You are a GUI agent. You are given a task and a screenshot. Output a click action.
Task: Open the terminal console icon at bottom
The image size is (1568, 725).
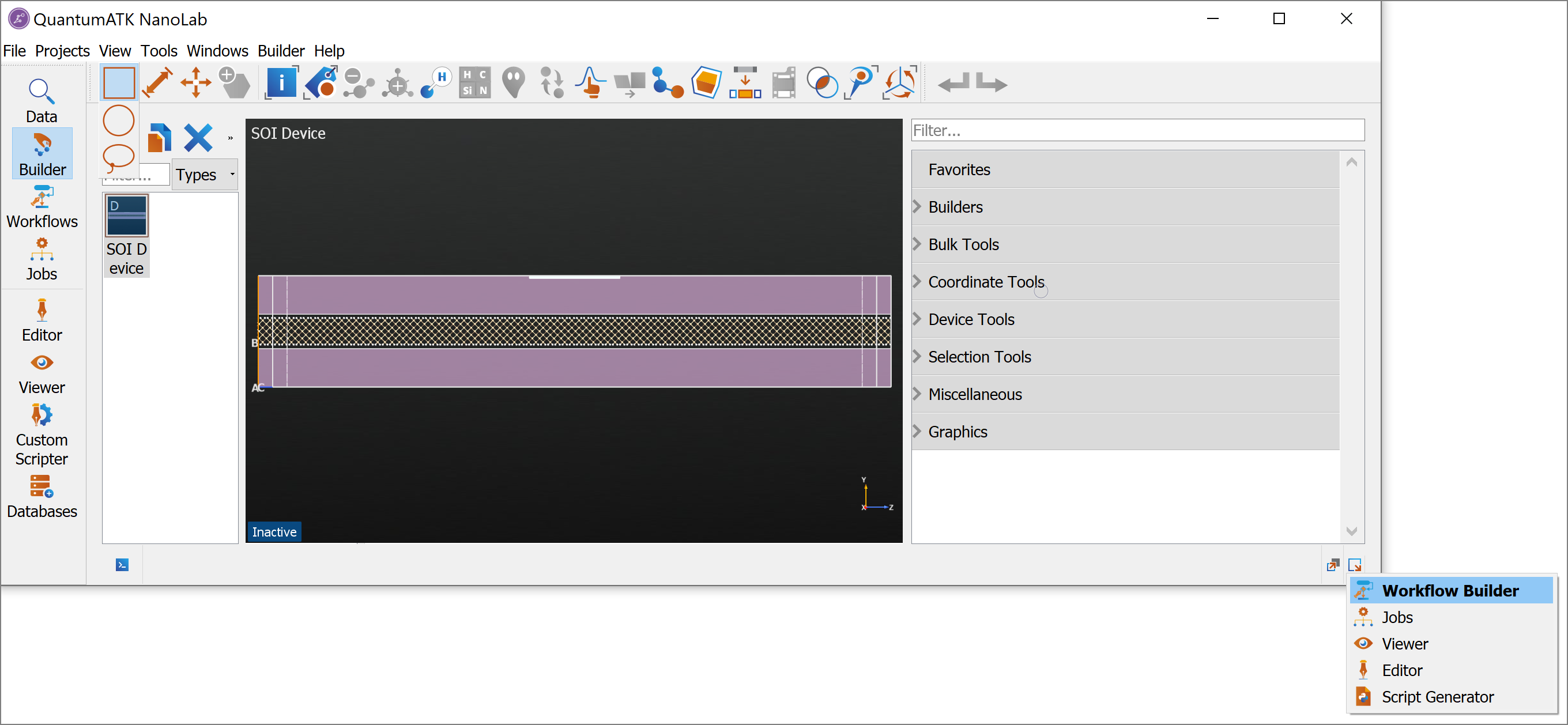tap(122, 565)
